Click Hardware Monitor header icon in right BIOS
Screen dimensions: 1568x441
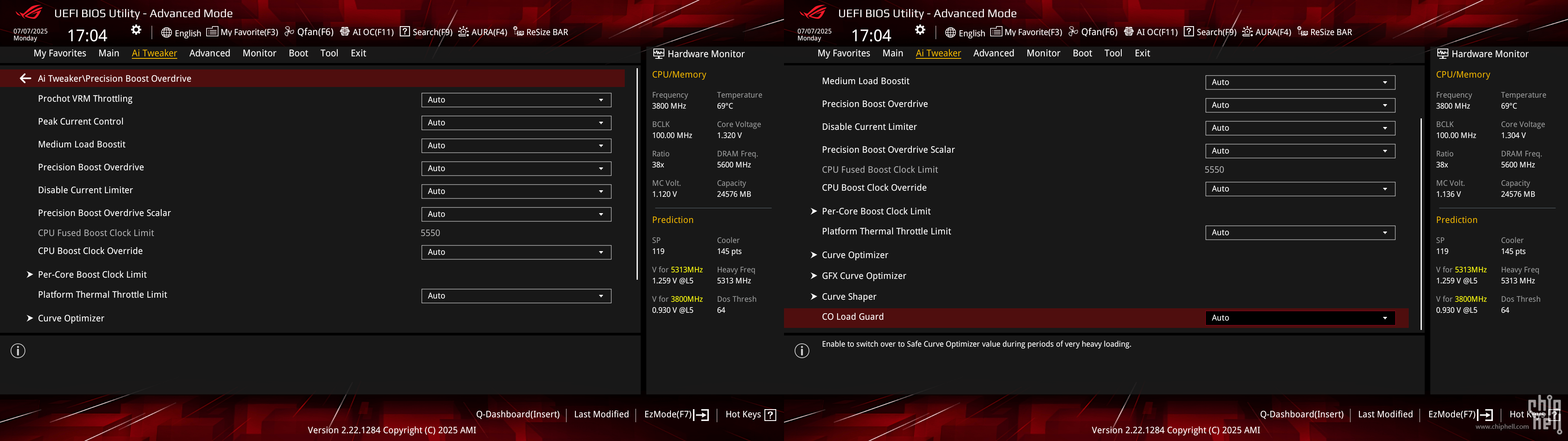point(1443,53)
